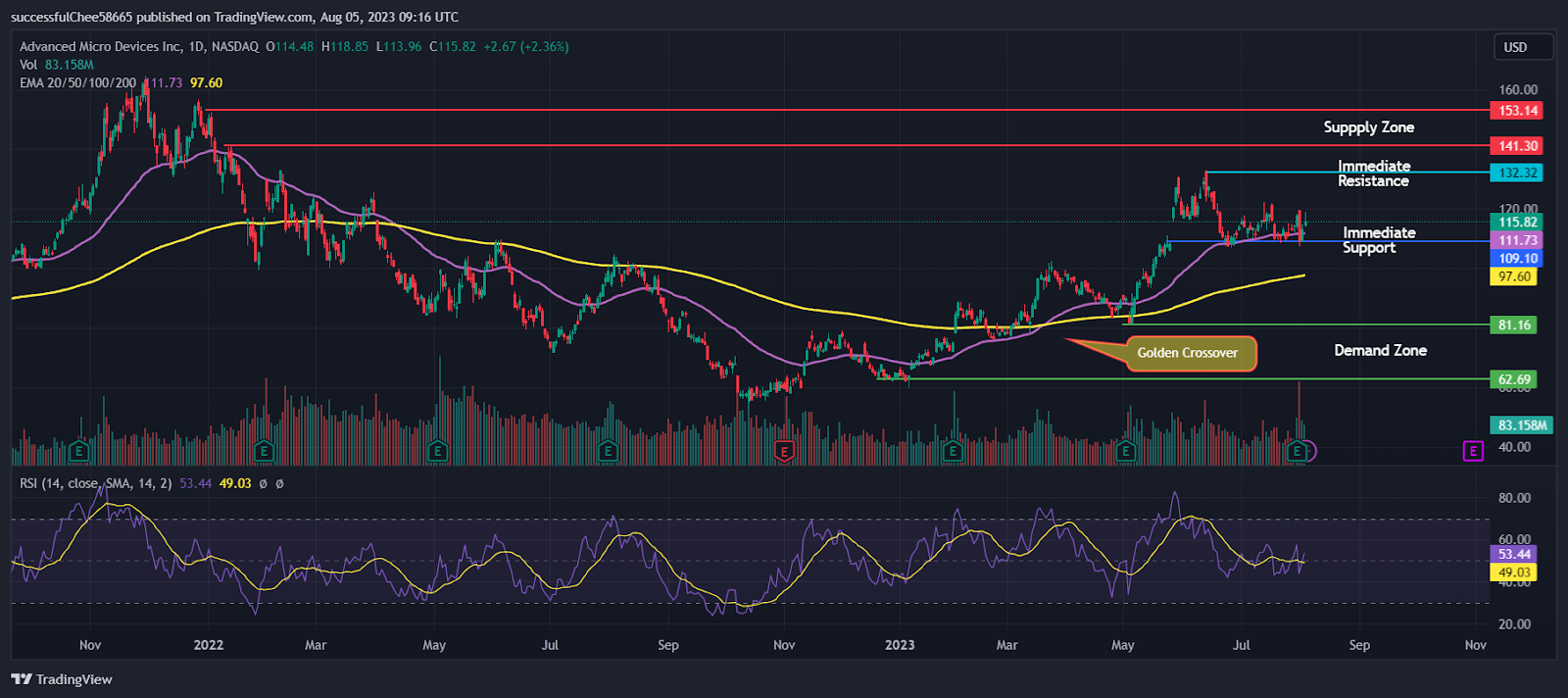Click the 160.00 price axis label
The width and height of the screenshot is (1568, 698).
point(1518,89)
